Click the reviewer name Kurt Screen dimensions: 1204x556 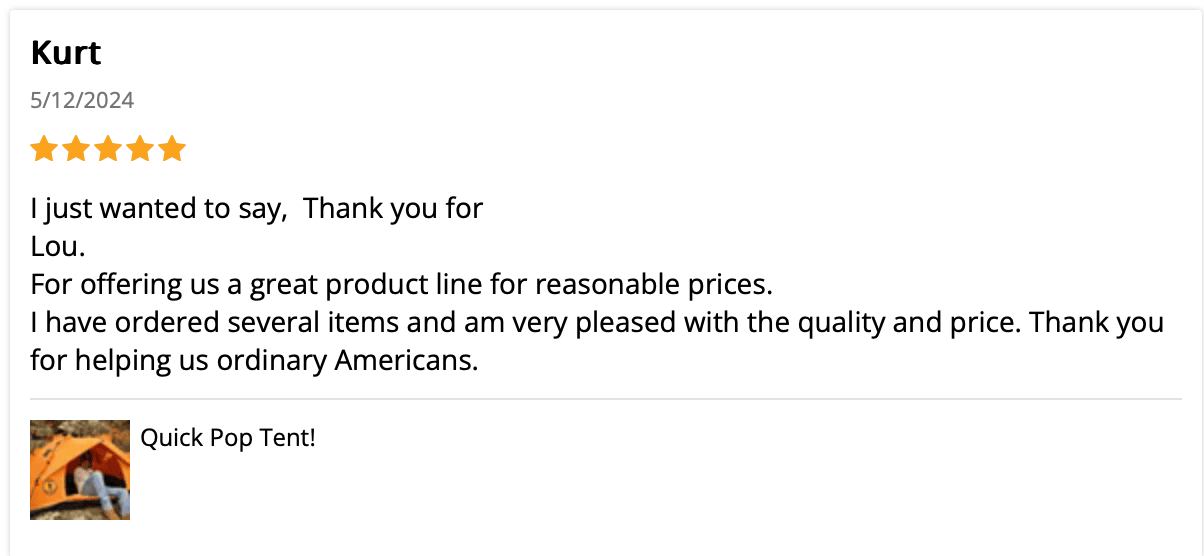click(66, 52)
